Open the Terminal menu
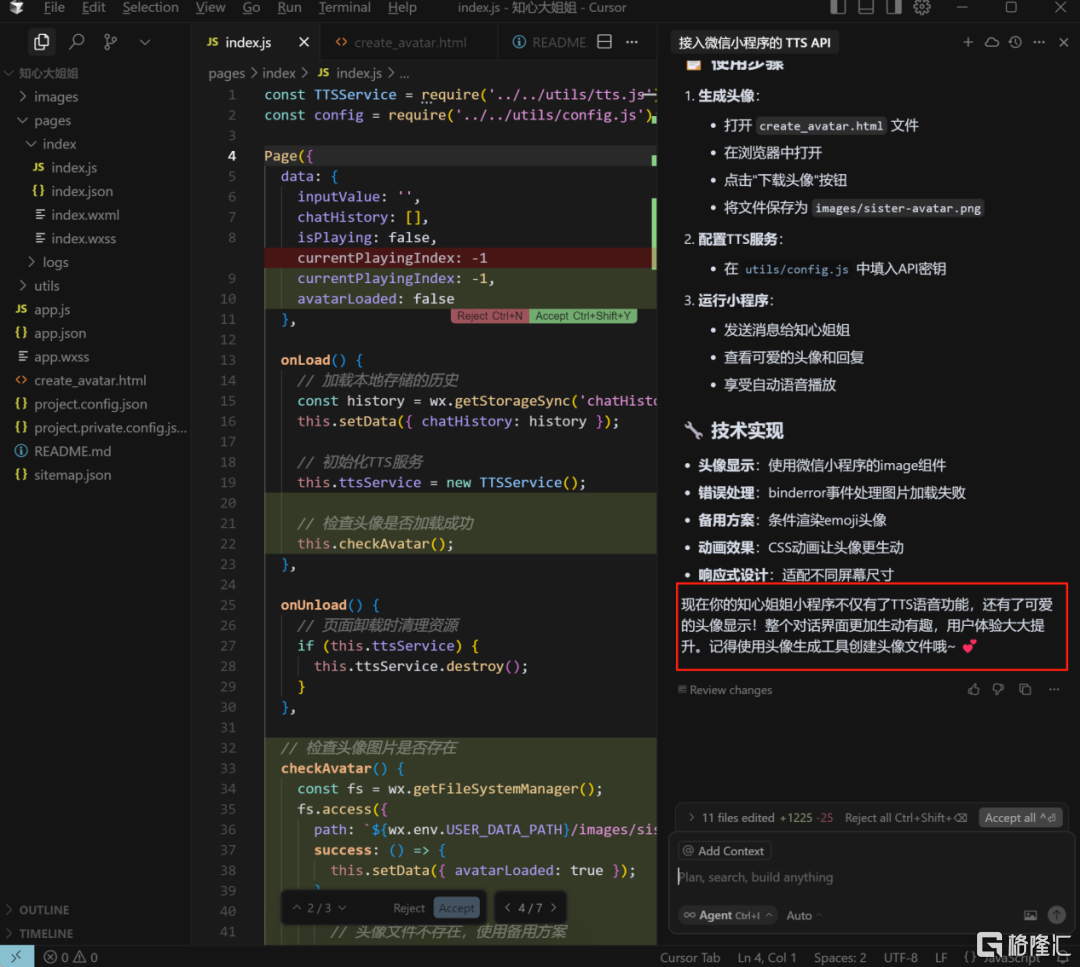 tap(344, 8)
